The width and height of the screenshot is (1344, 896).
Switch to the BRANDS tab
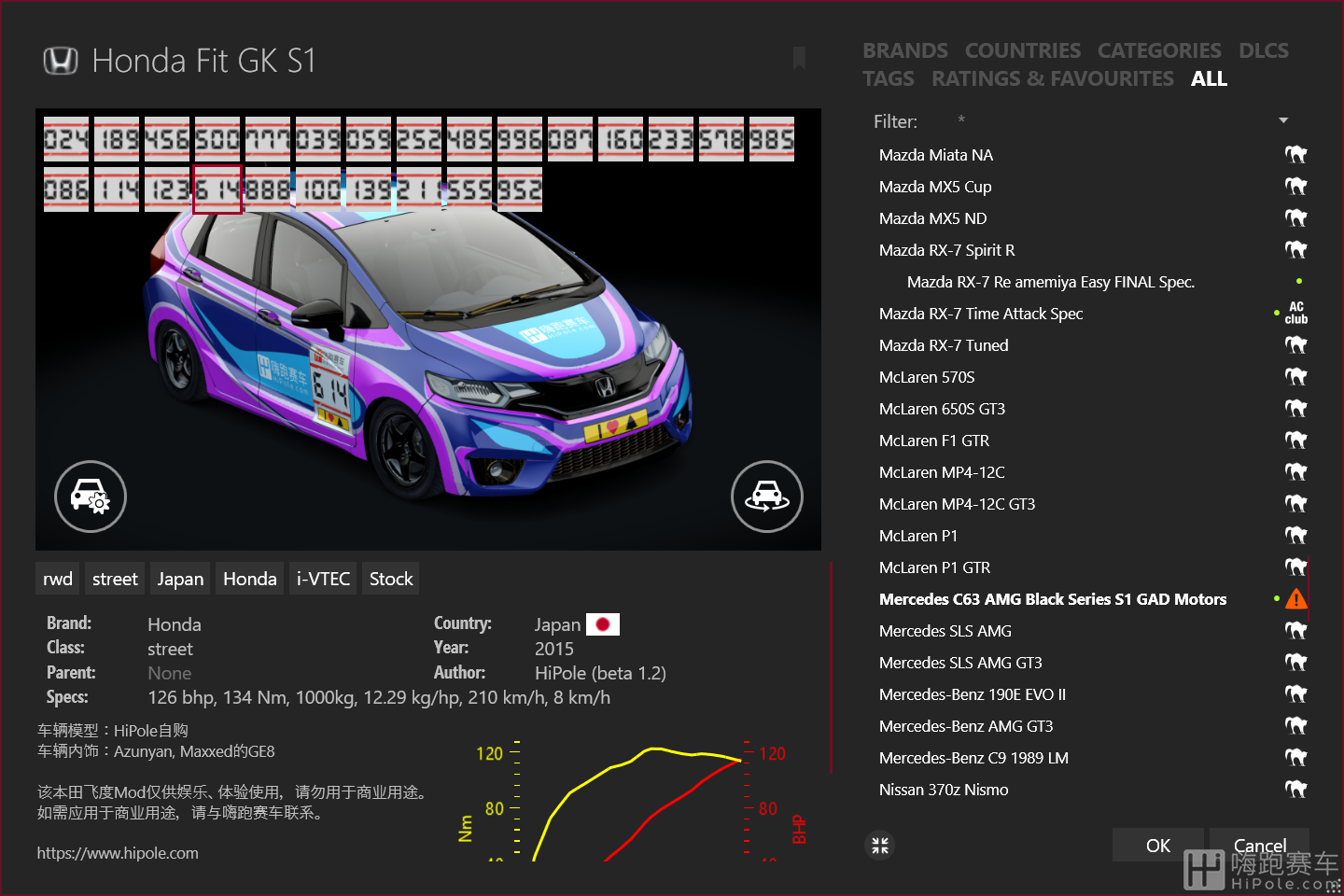coord(905,50)
